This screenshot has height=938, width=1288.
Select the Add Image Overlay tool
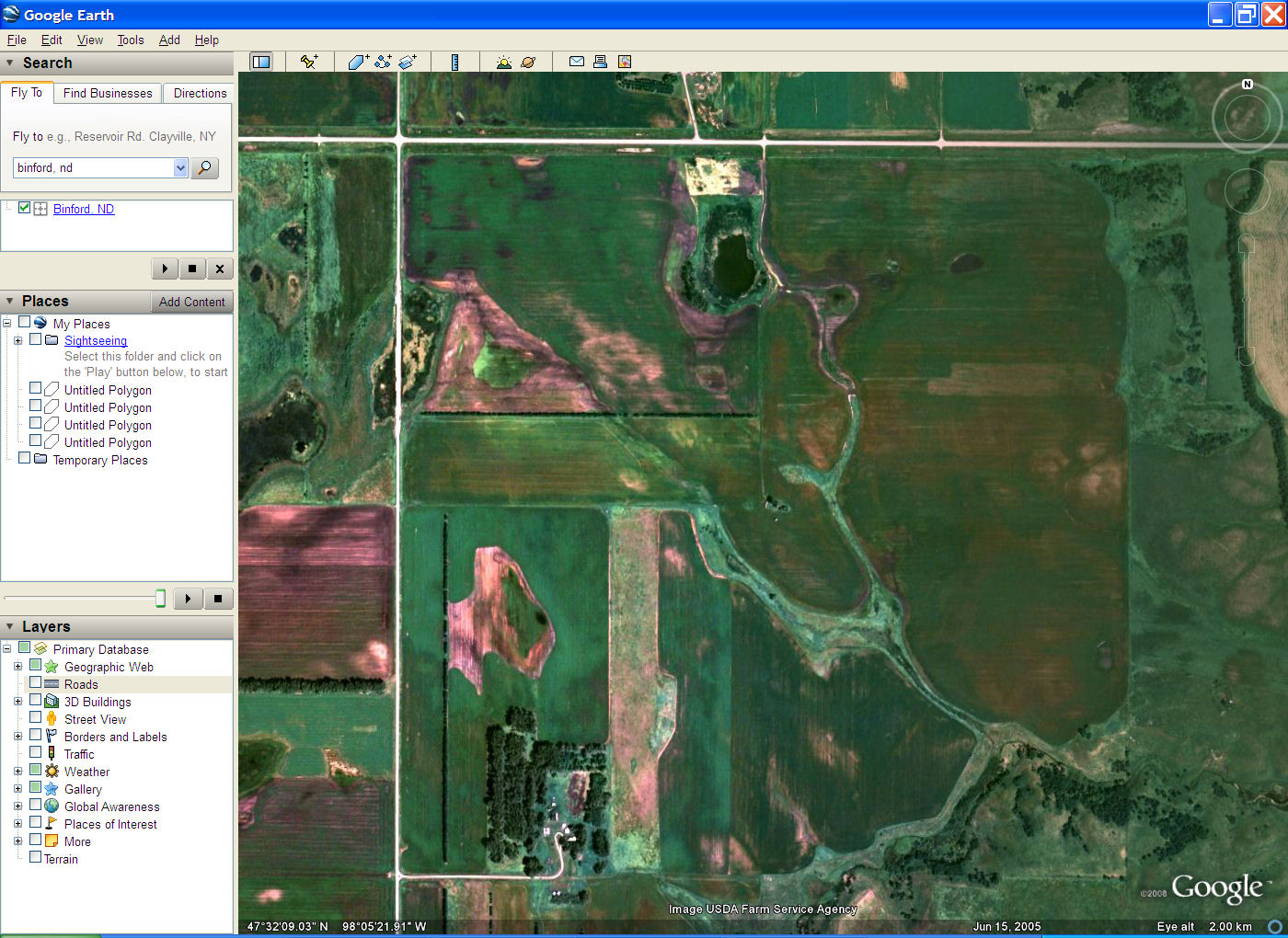[x=408, y=62]
